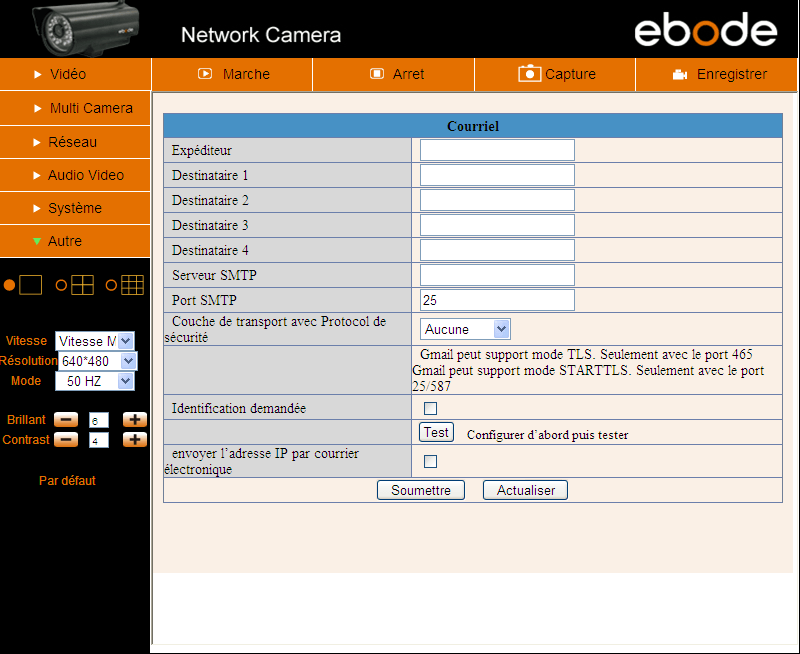Choose single-view radio button
800x654 pixels.
9,285
